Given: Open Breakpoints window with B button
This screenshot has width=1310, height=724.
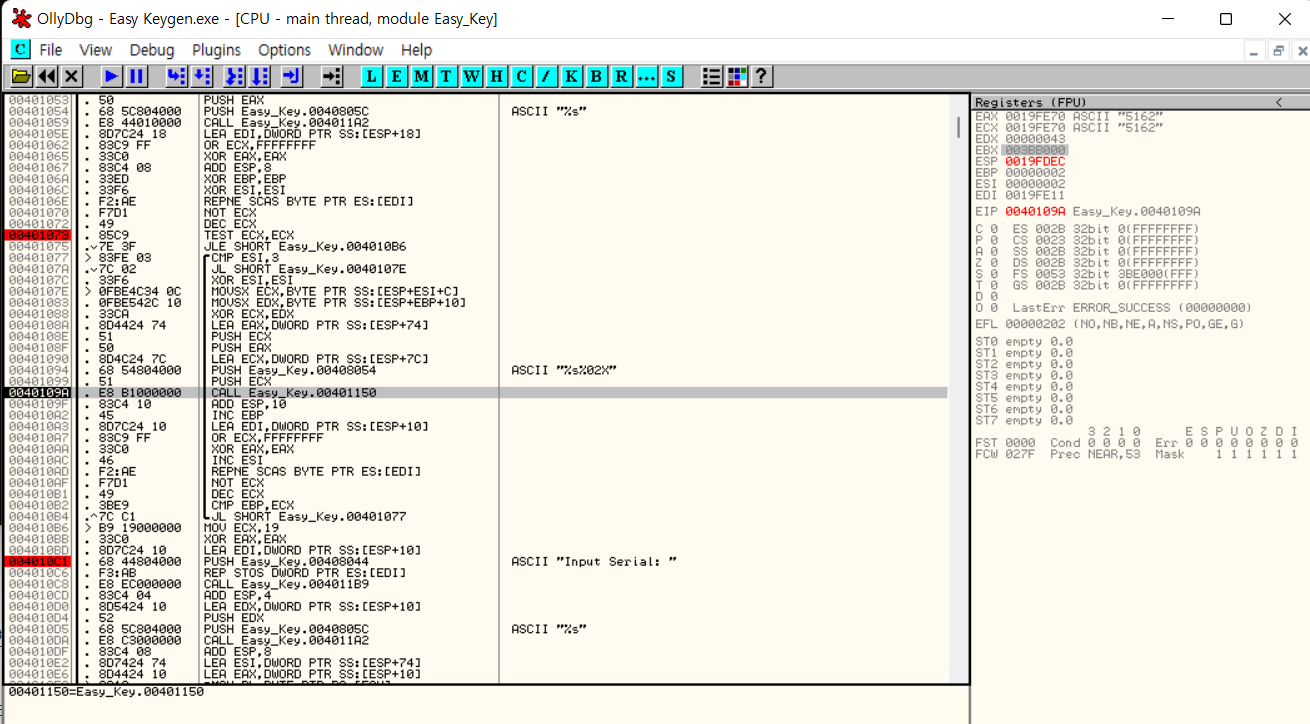Looking at the screenshot, I should click(x=597, y=76).
